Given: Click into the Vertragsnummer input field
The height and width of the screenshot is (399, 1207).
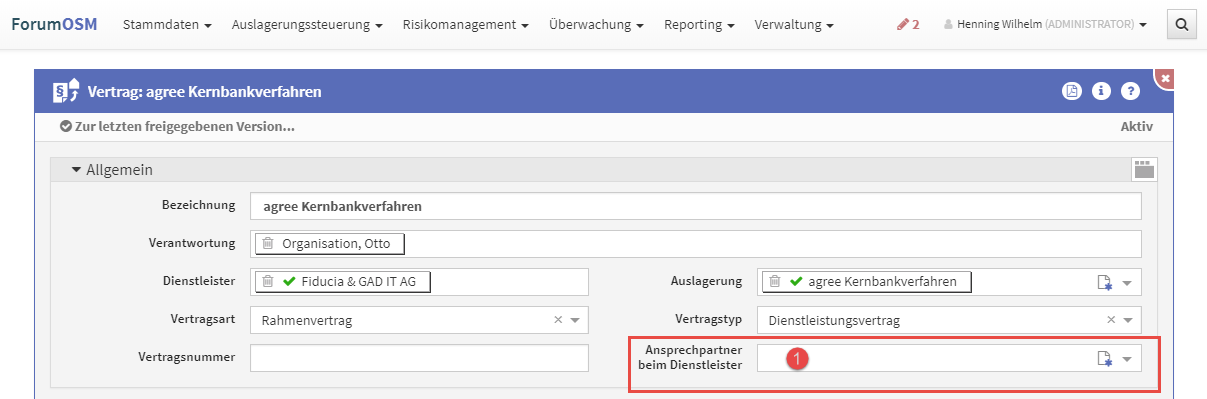Looking at the screenshot, I should coord(420,358).
